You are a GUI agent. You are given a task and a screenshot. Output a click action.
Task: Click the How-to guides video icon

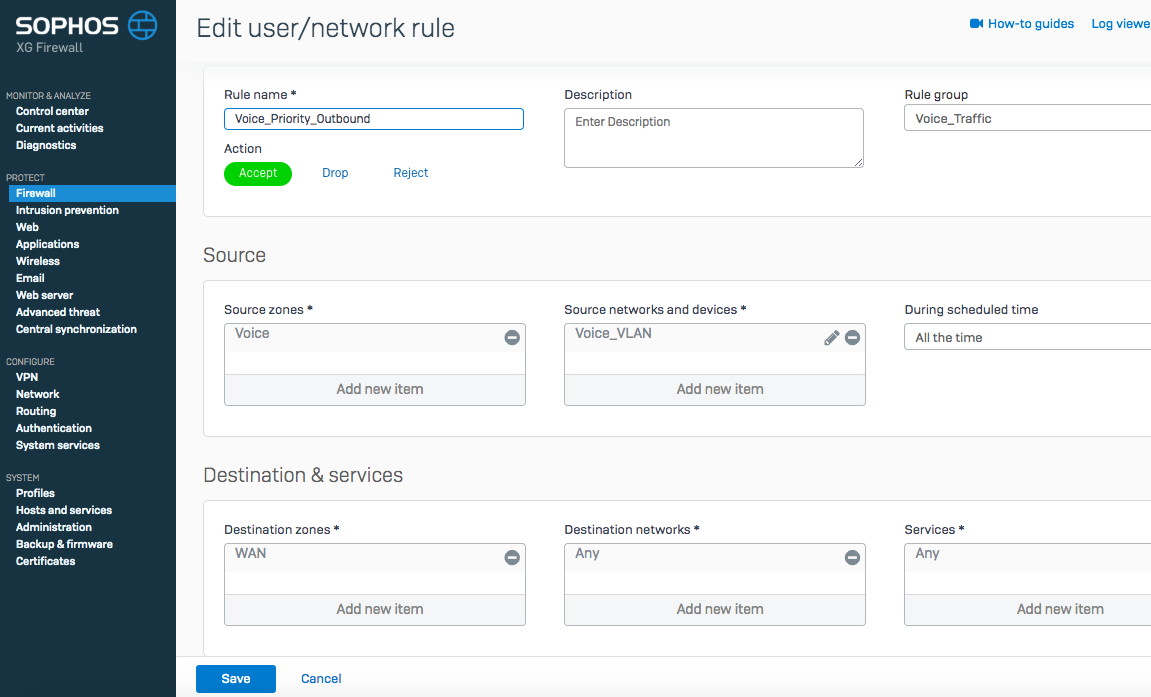(977, 24)
